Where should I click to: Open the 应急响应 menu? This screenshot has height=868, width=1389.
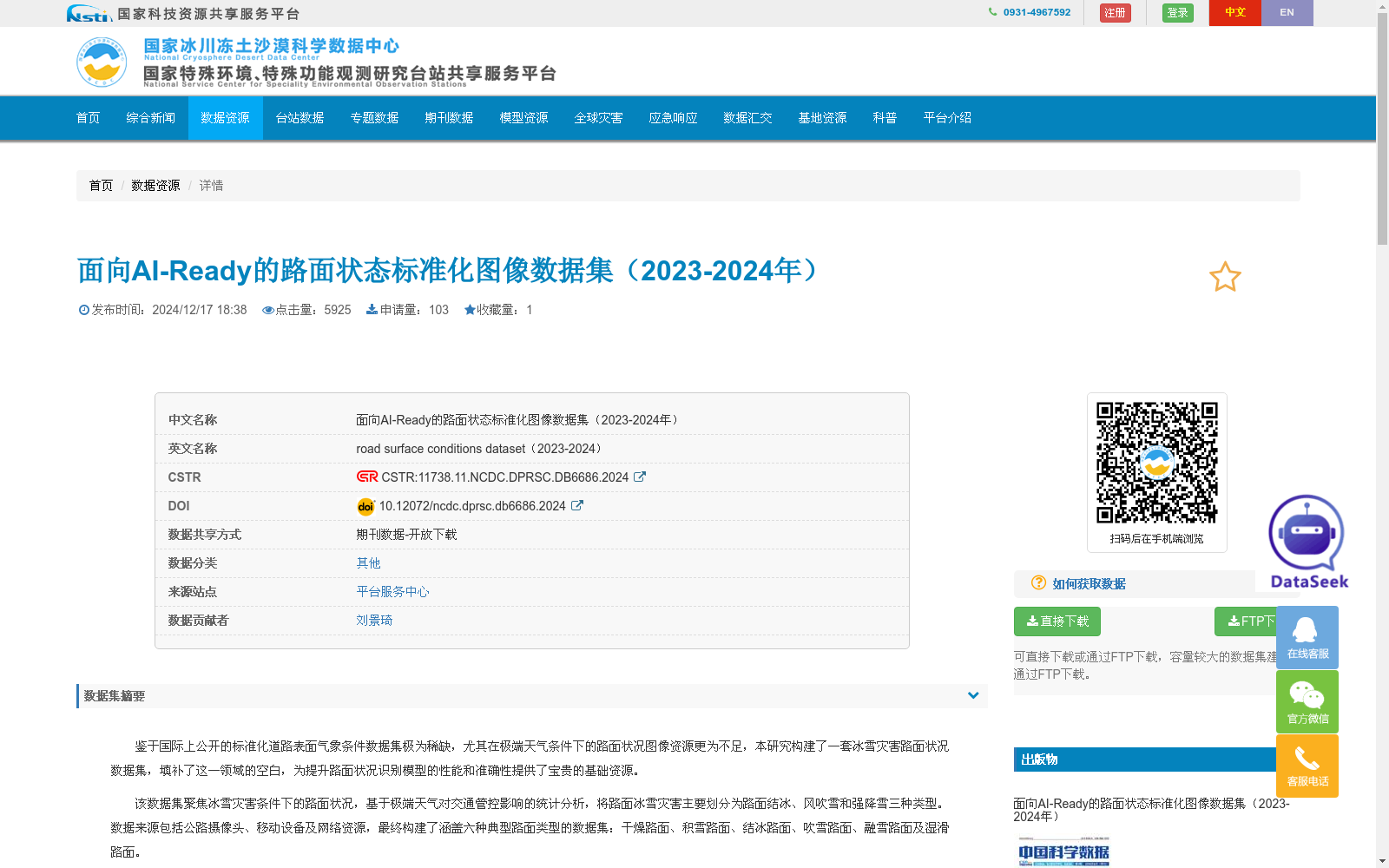(674, 118)
